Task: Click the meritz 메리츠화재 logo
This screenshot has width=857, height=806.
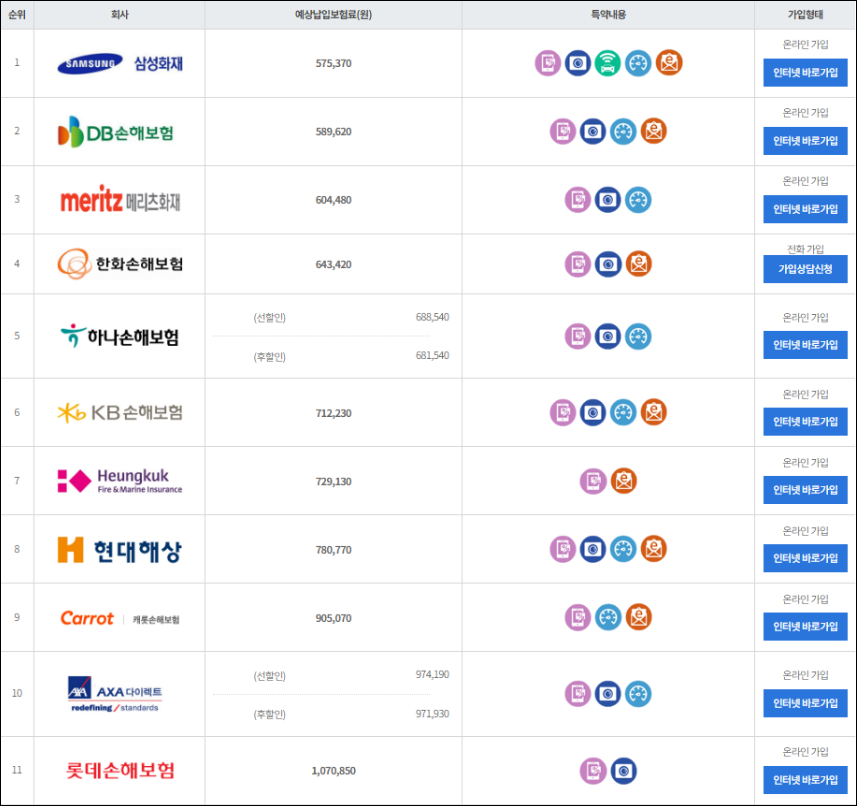Action: [120, 200]
